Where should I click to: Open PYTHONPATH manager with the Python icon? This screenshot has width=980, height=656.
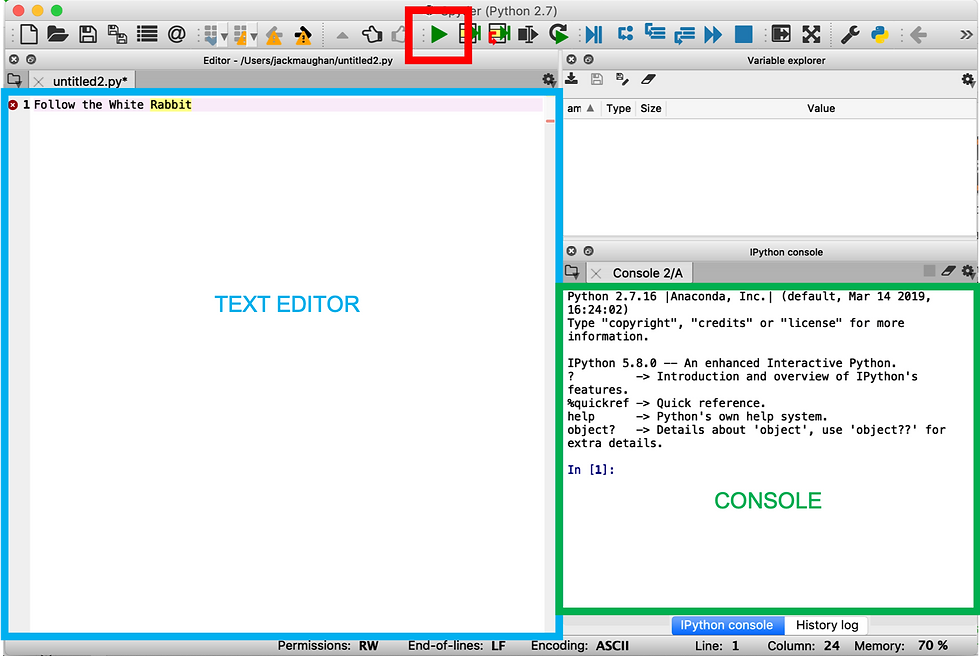pyautogui.click(x=880, y=34)
